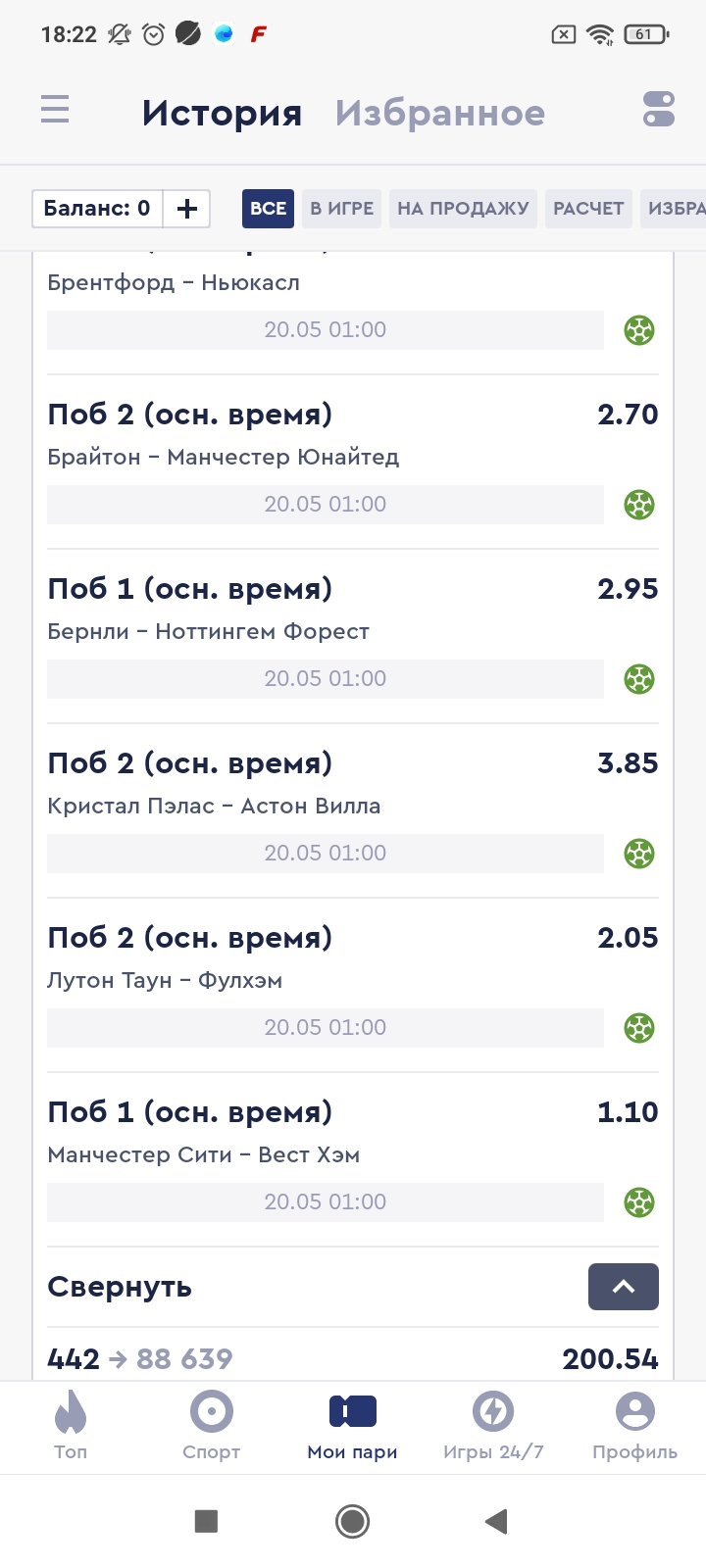Toggle the view switch in header

coord(659,109)
